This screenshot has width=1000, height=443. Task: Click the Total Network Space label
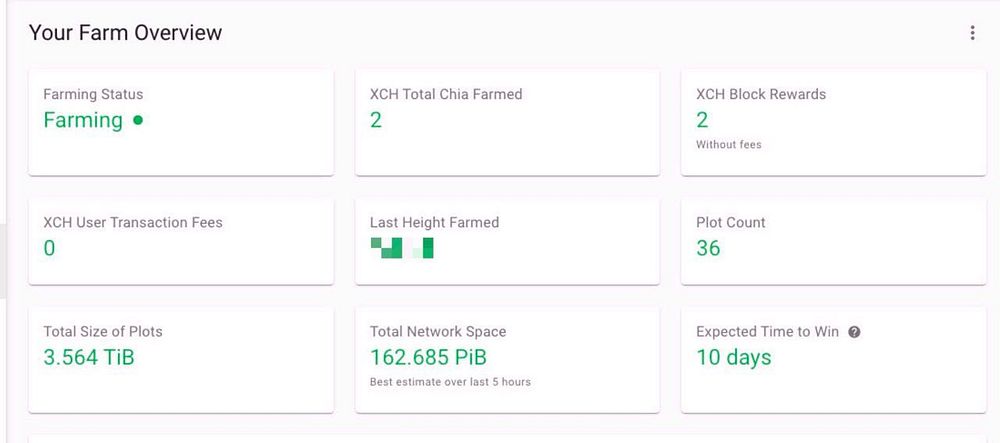(x=438, y=331)
